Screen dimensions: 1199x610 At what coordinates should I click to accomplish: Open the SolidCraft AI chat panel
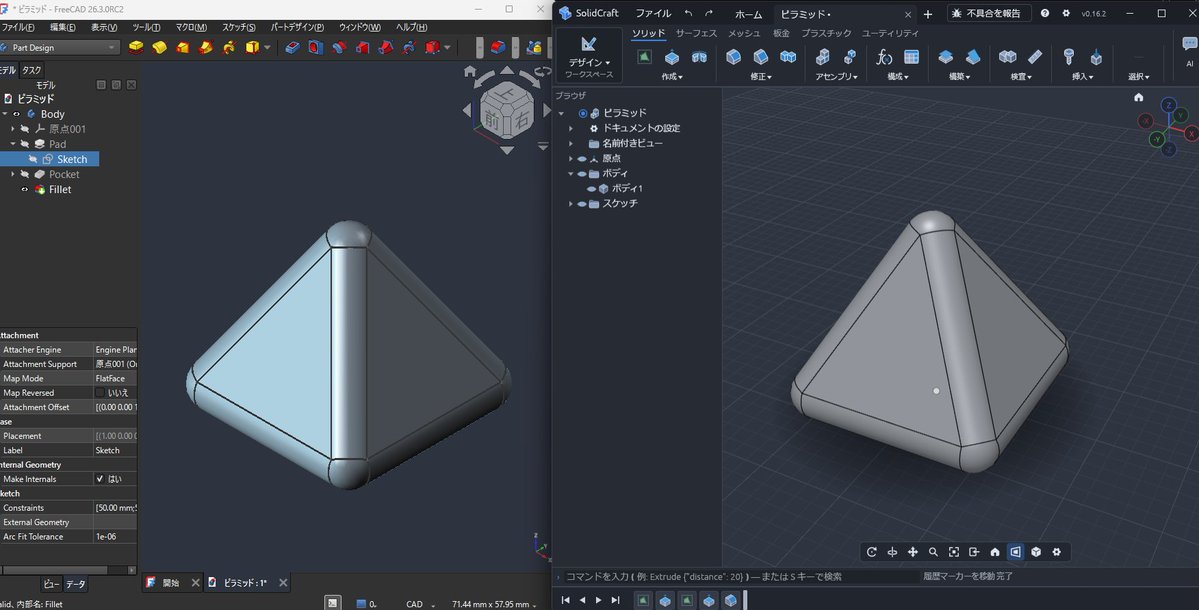click(1189, 51)
